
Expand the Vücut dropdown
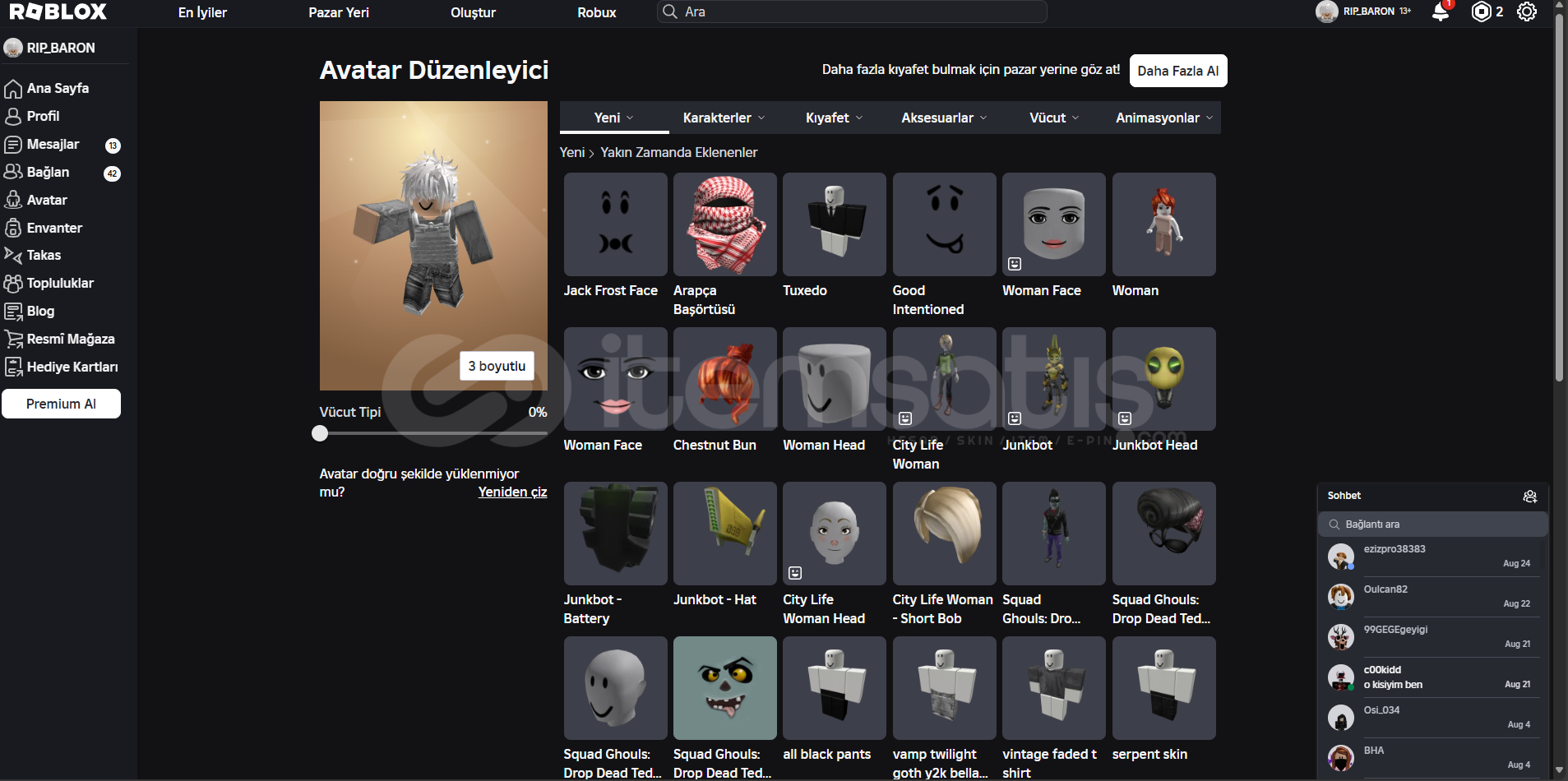(1054, 118)
